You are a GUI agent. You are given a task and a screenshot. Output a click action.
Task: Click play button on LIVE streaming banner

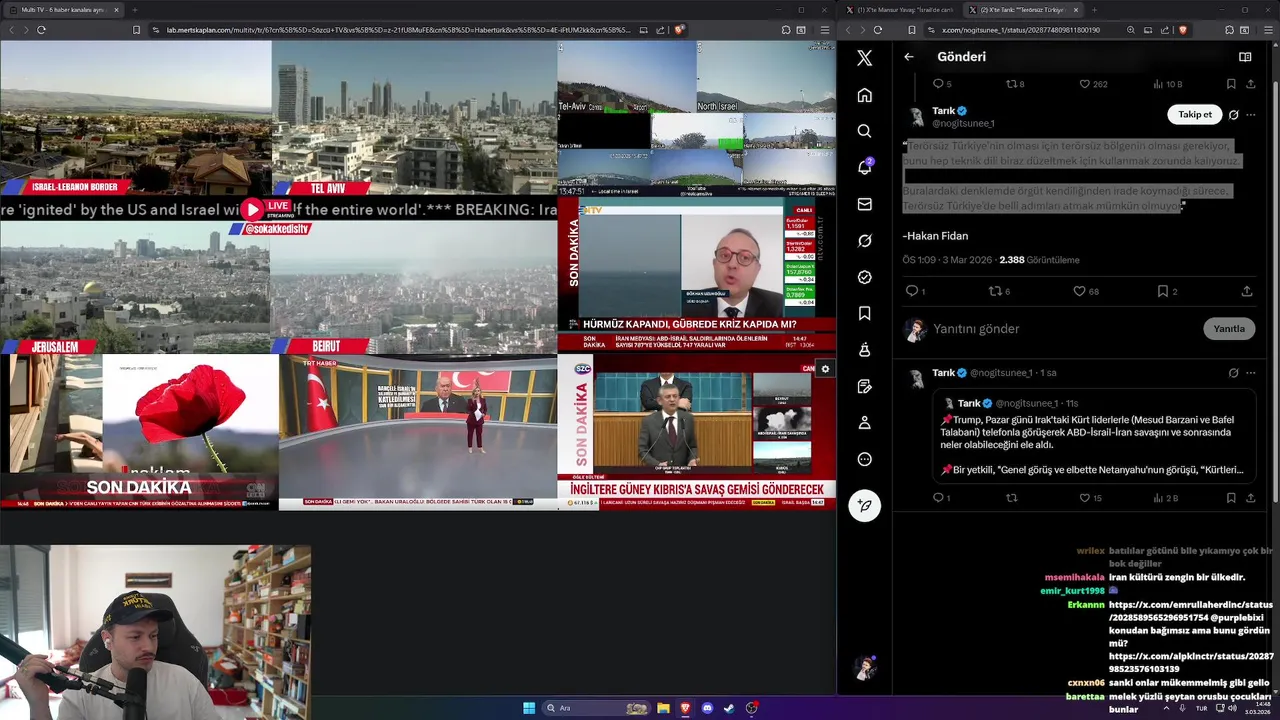click(252, 209)
